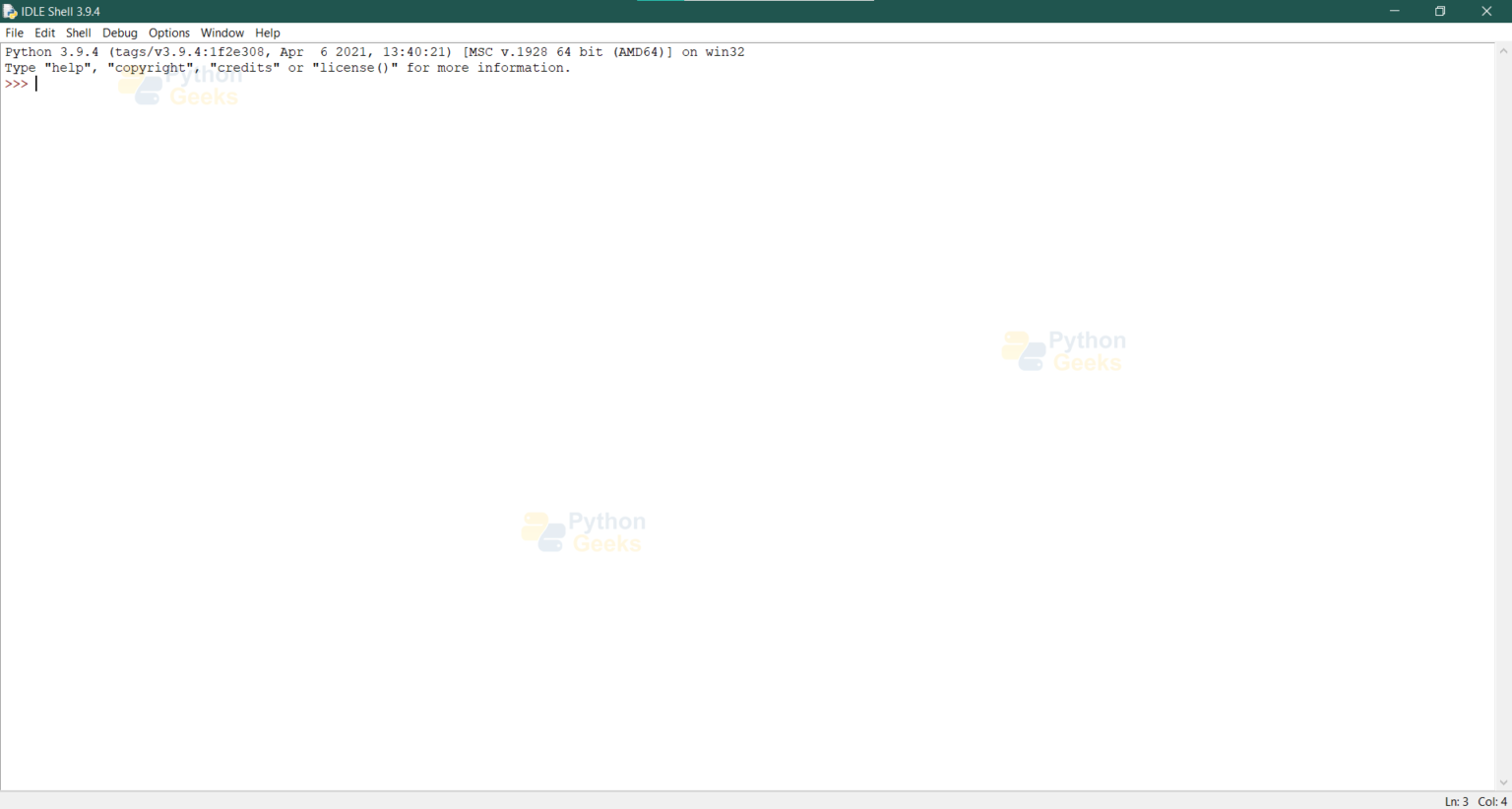Click the word "help" in banner
This screenshot has width=1512, height=809.
[68, 68]
